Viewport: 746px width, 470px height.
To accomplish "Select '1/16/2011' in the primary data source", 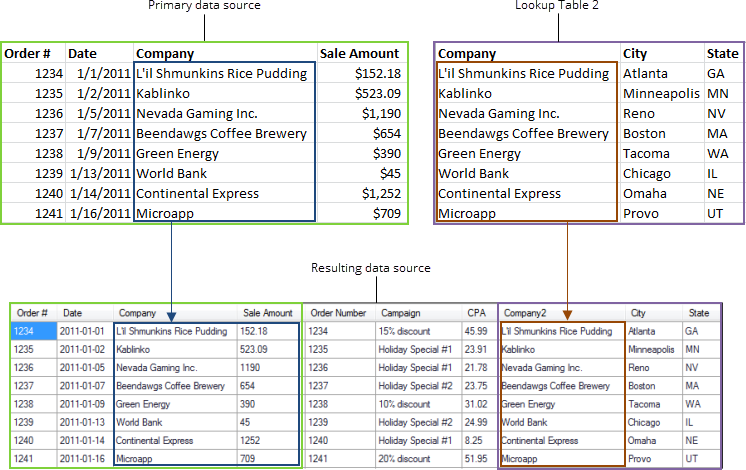I will (100, 214).
